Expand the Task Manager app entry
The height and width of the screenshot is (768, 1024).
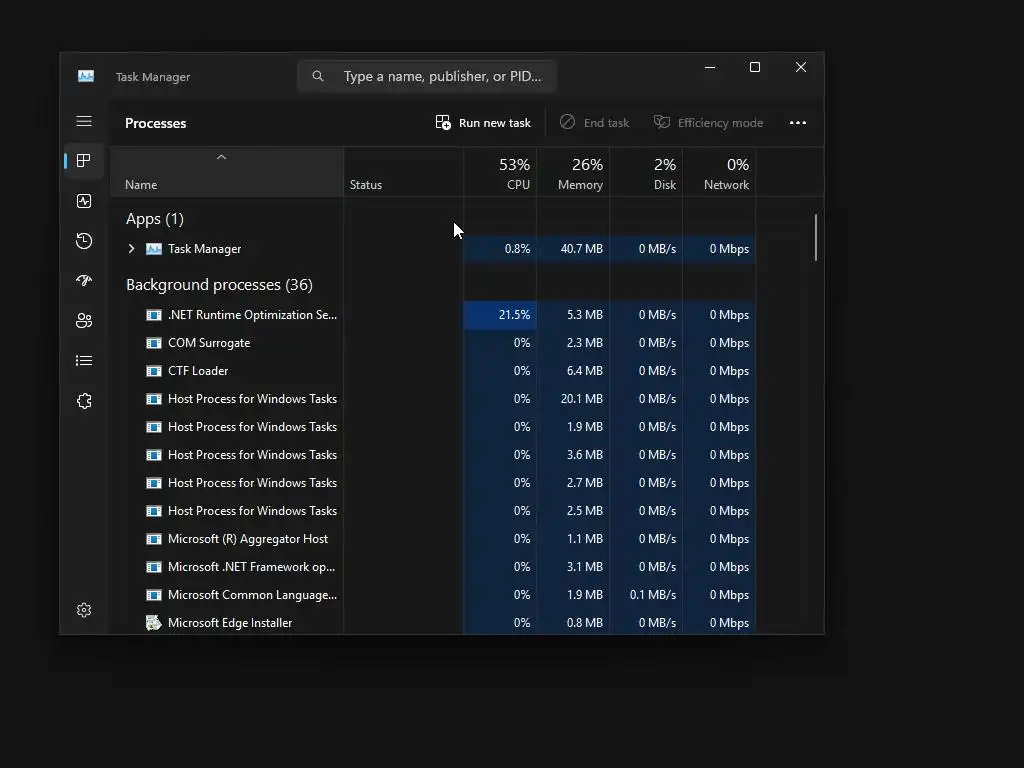coord(131,249)
